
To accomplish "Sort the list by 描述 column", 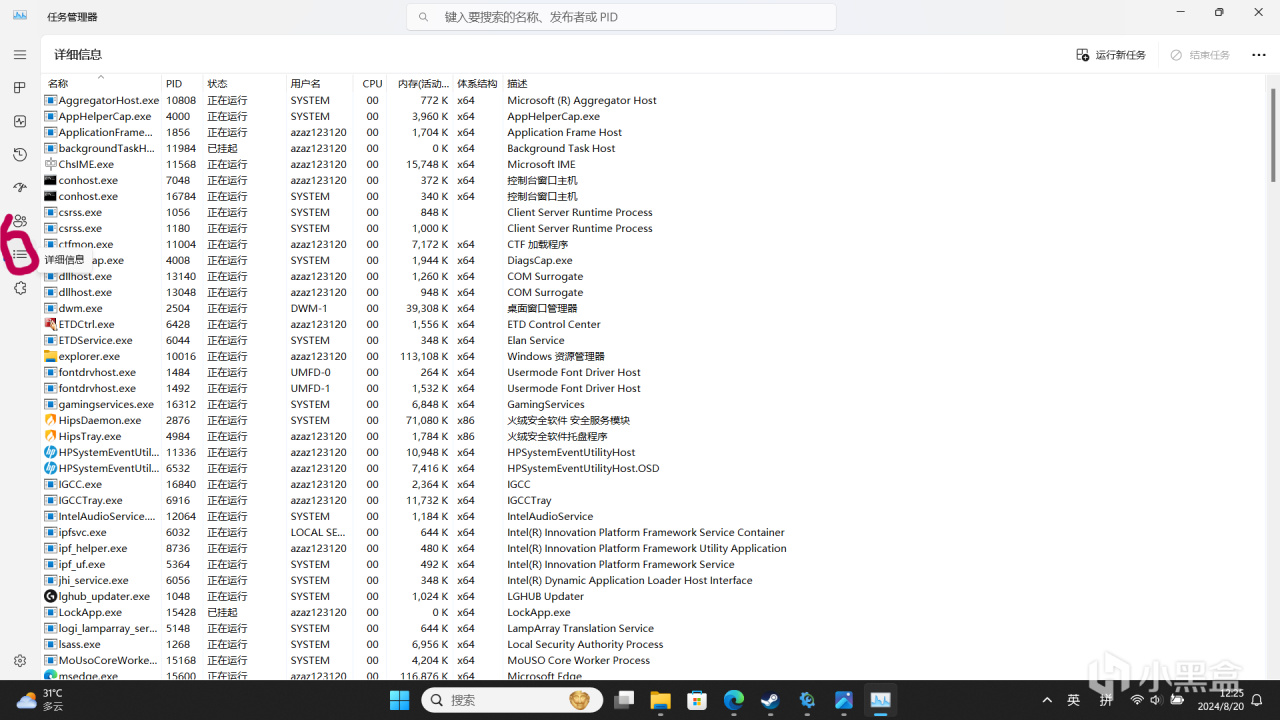I will [x=517, y=84].
